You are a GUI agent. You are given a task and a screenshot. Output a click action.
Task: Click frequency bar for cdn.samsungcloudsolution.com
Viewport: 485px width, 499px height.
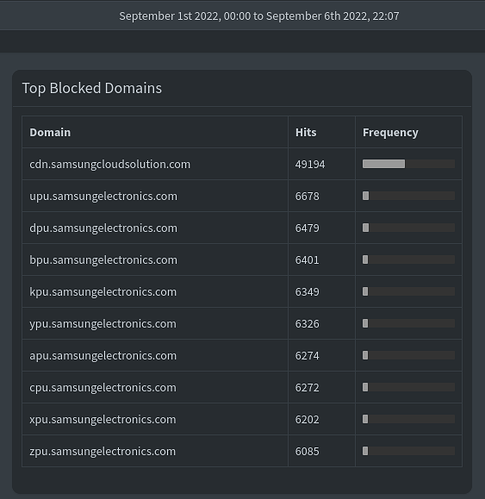pyautogui.click(x=409, y=164)
